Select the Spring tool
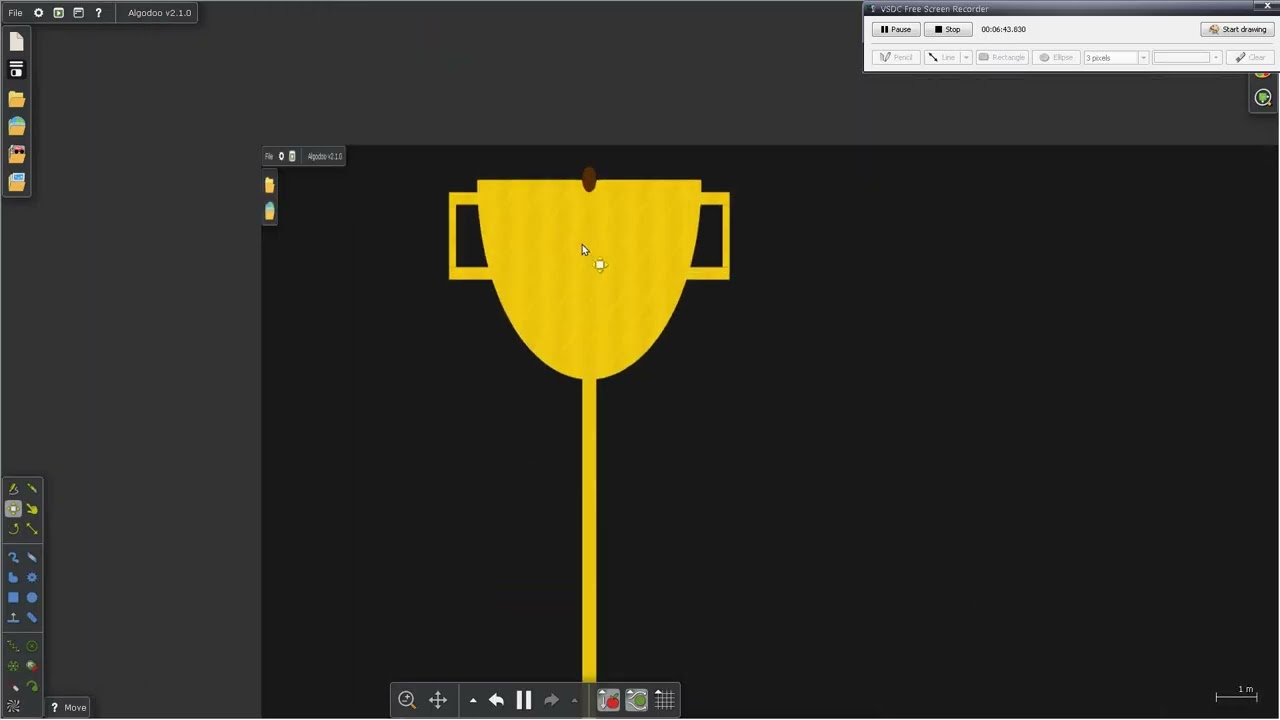The height and width of the screenshot is (720, 1280). pyautogui.click(x=13, y=647)
